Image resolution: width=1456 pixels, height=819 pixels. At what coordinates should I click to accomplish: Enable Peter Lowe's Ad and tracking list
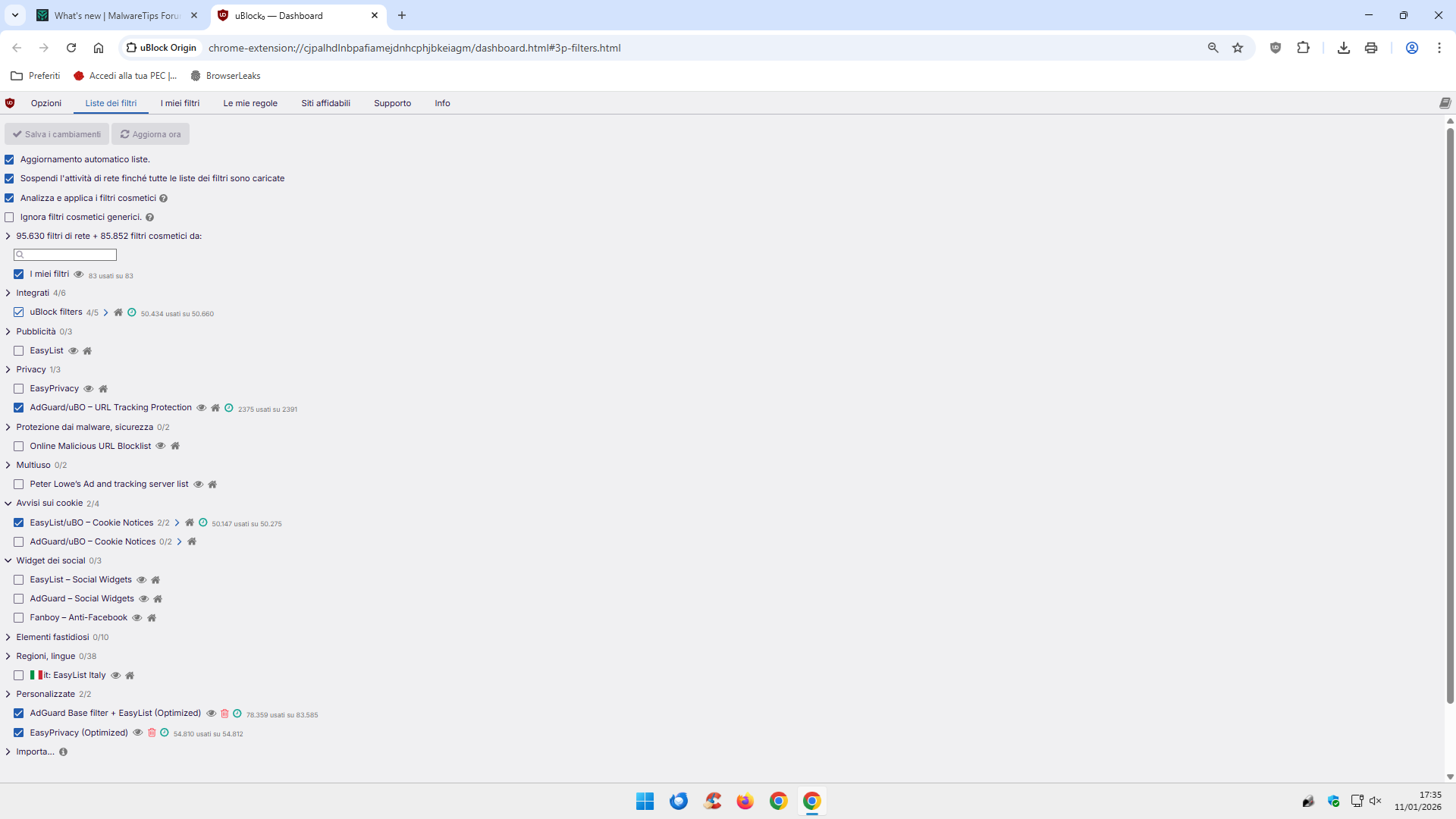(x=19, y=485)
